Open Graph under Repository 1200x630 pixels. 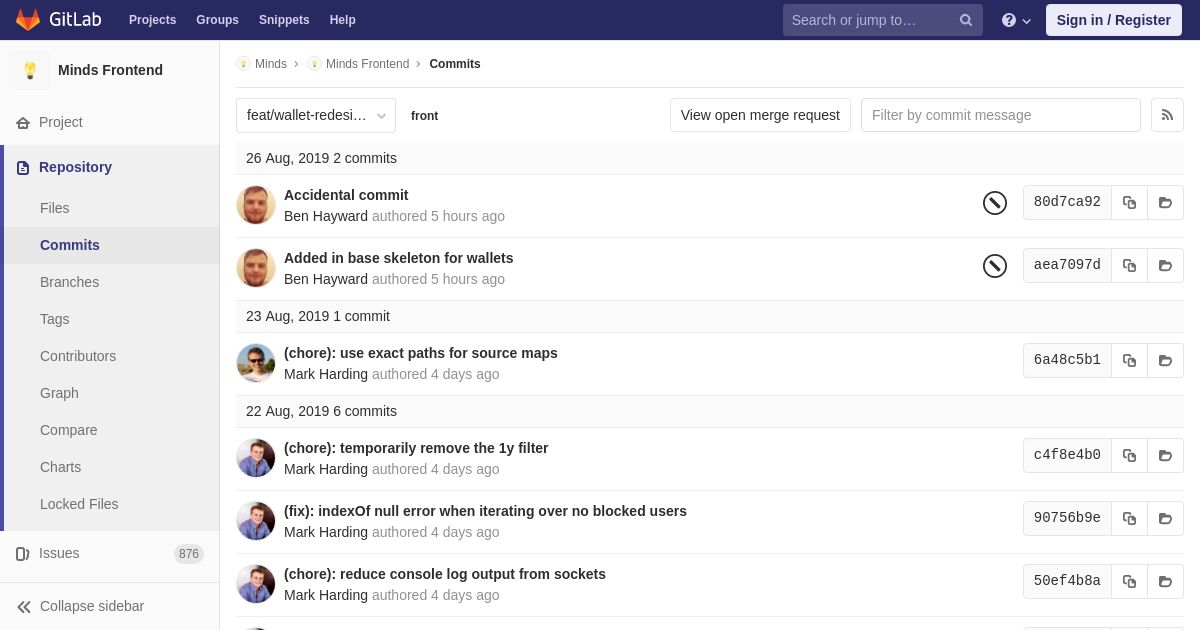(x=59, y=393)
